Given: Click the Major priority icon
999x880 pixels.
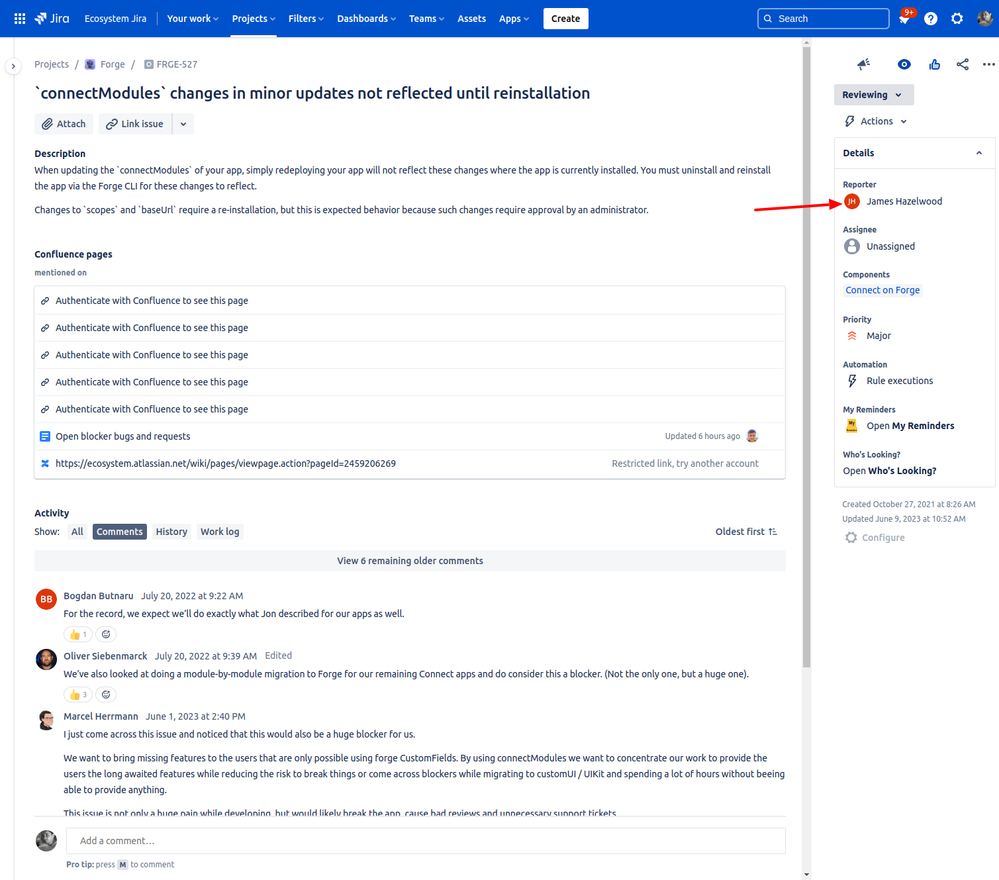Looking at the screenshot, I should click(852, 336).
